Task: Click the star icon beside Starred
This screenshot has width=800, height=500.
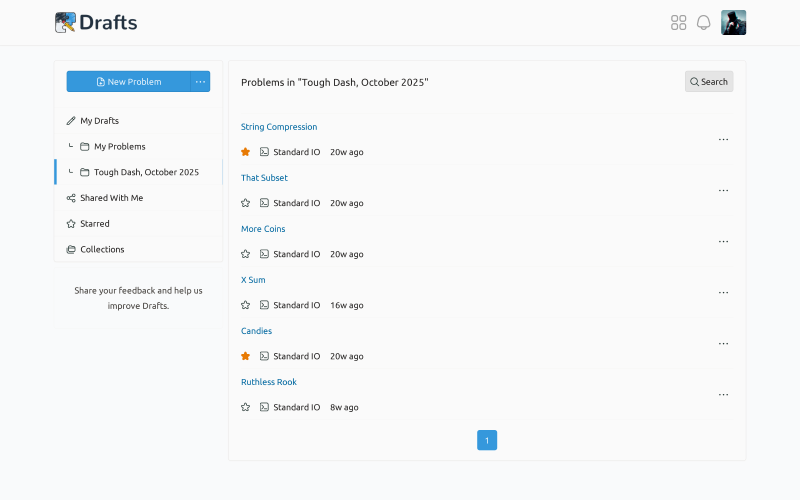Action: coord(71,223)
